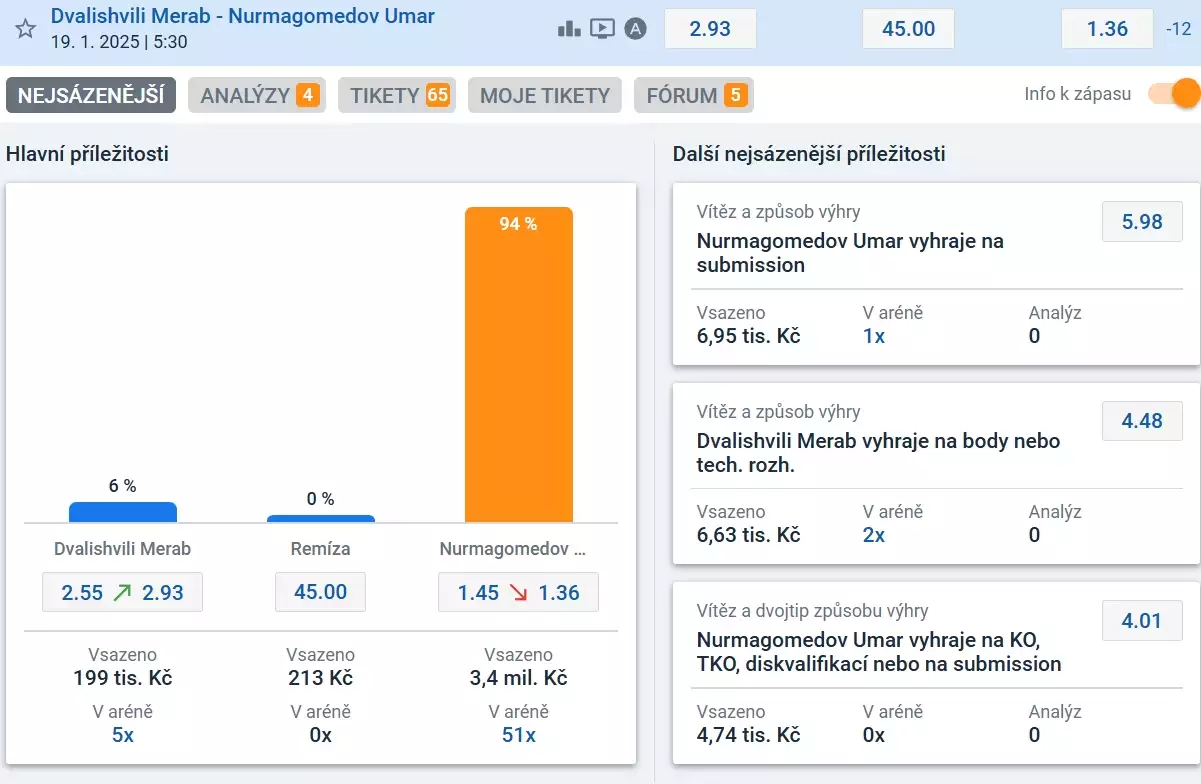The image size is (1201, 784).
Task: Open the 51x arena link under Nurmagomedov
Action: coord(518,735)
